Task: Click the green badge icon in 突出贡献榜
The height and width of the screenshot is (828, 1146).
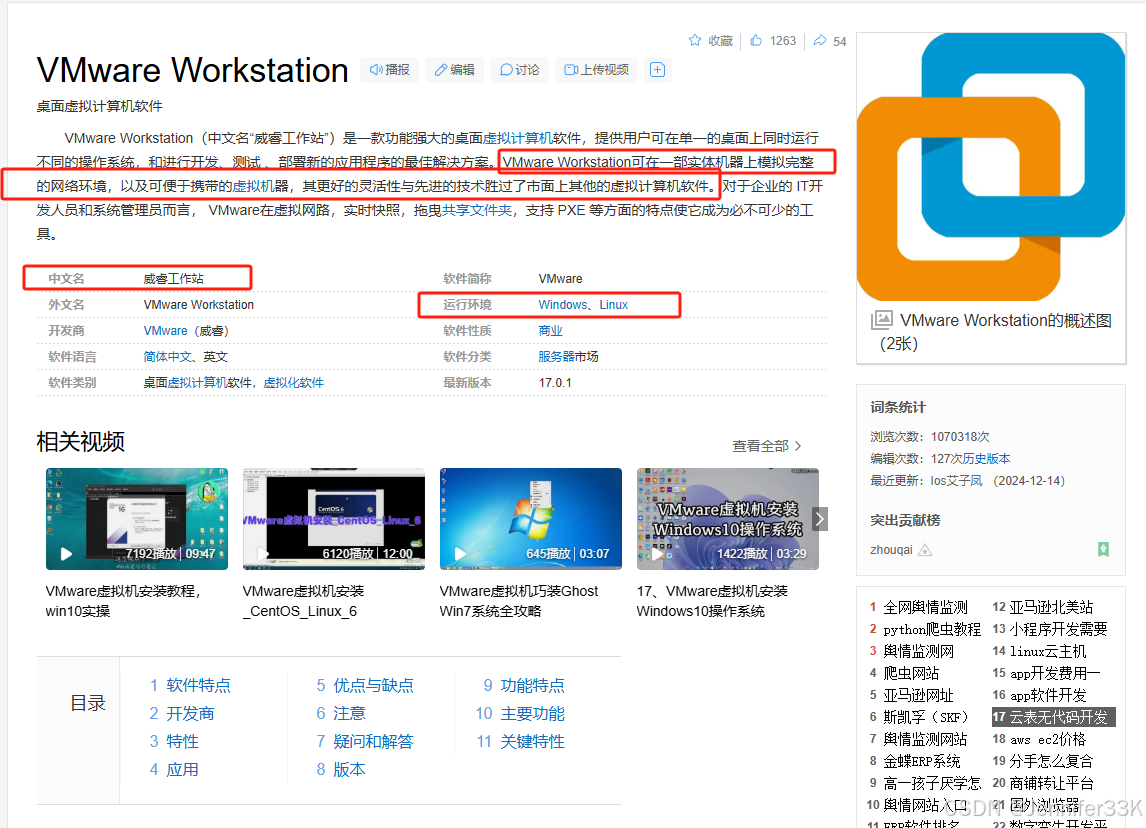Action: coord(1104,549)
